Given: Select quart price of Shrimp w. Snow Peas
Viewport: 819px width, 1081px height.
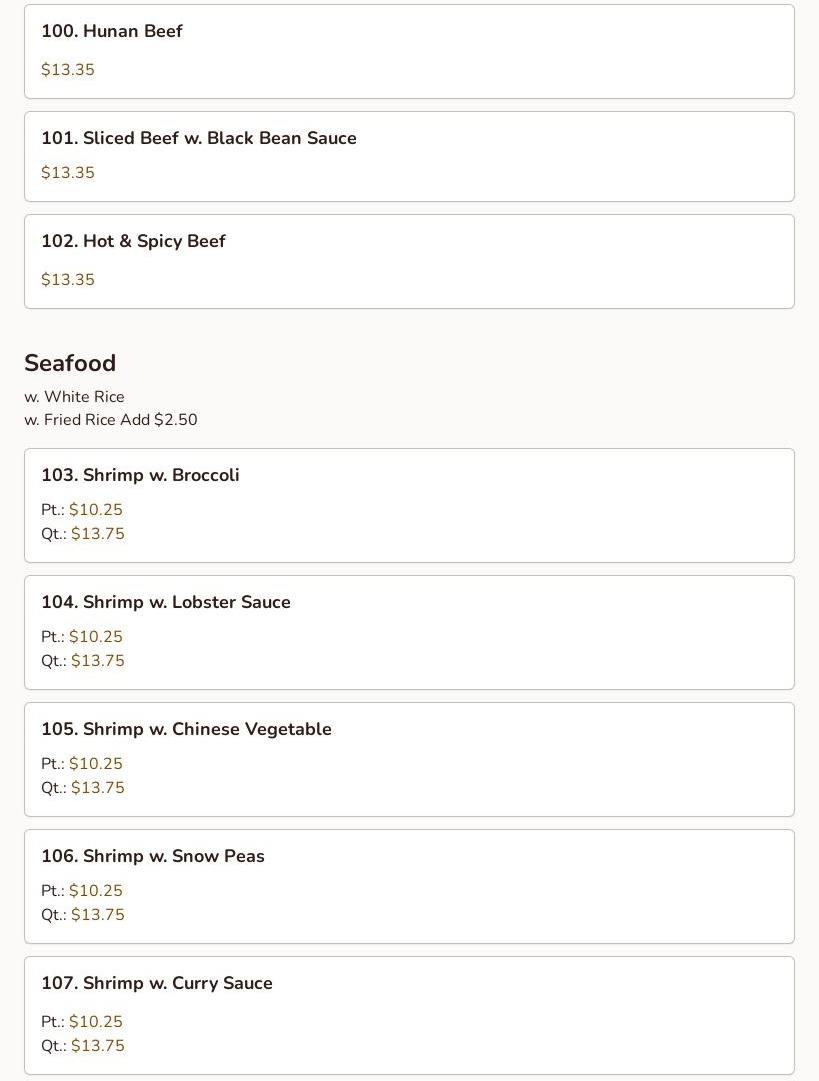Looking at the screenshot, I should point(98,915).
